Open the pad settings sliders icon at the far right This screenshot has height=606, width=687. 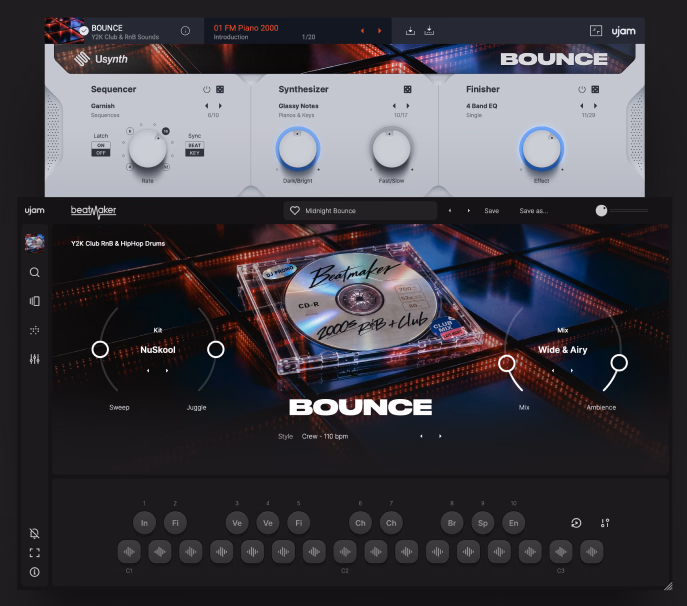coord(605,523)
